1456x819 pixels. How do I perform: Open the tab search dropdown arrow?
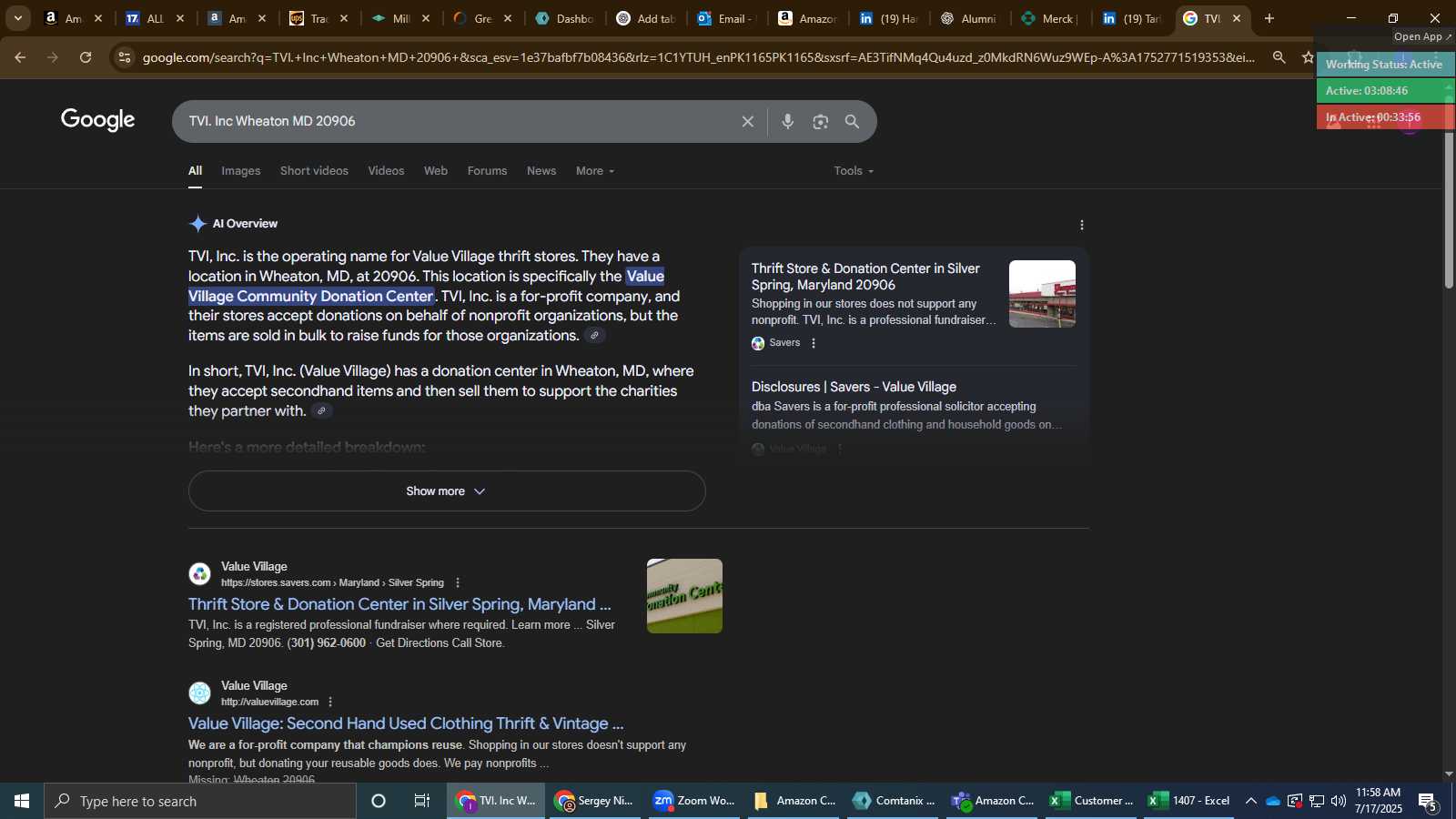[x=17, y=18]
